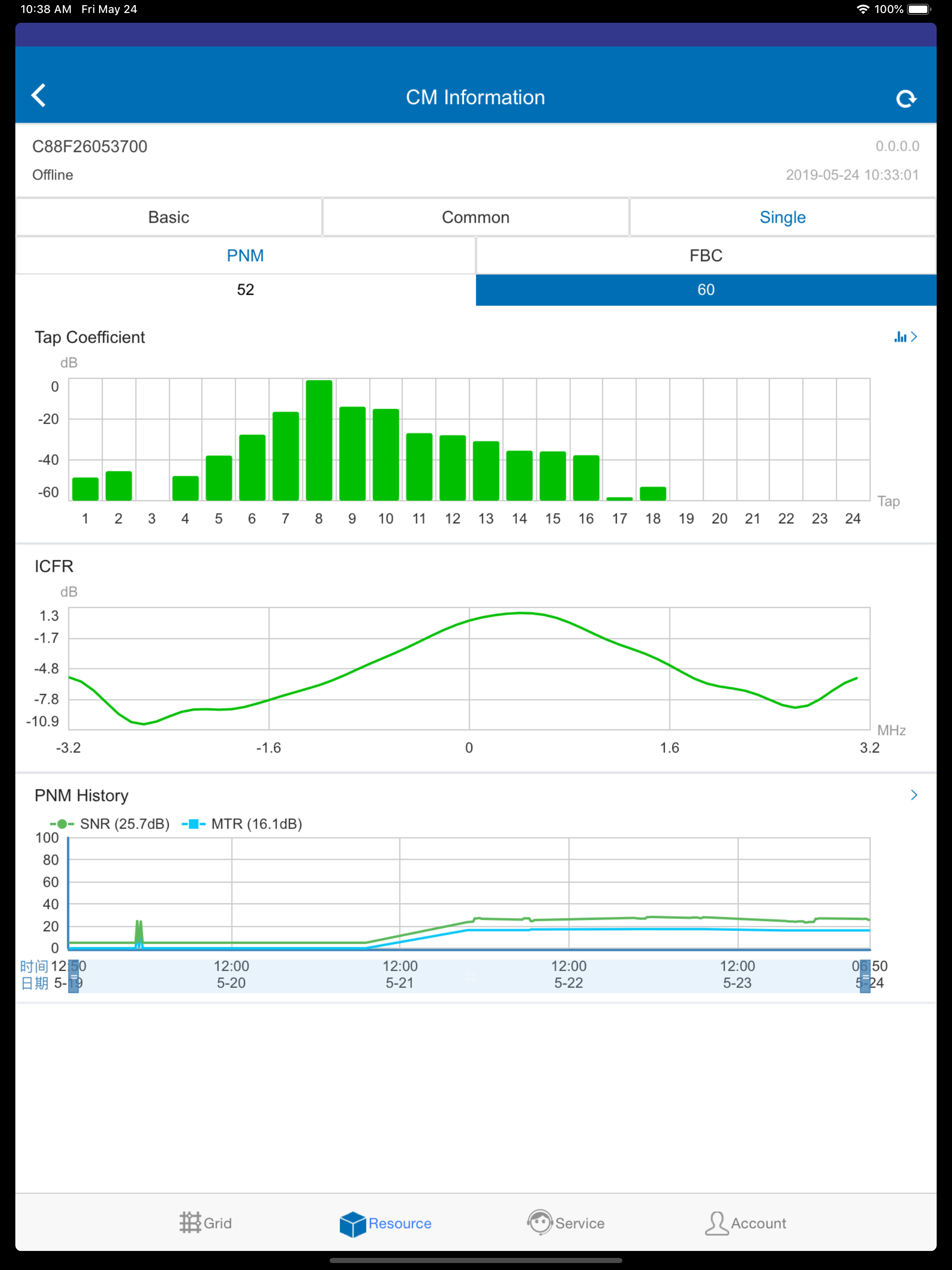Switch to the Basic tab
952x1270 pixels.
coord(168,218)
